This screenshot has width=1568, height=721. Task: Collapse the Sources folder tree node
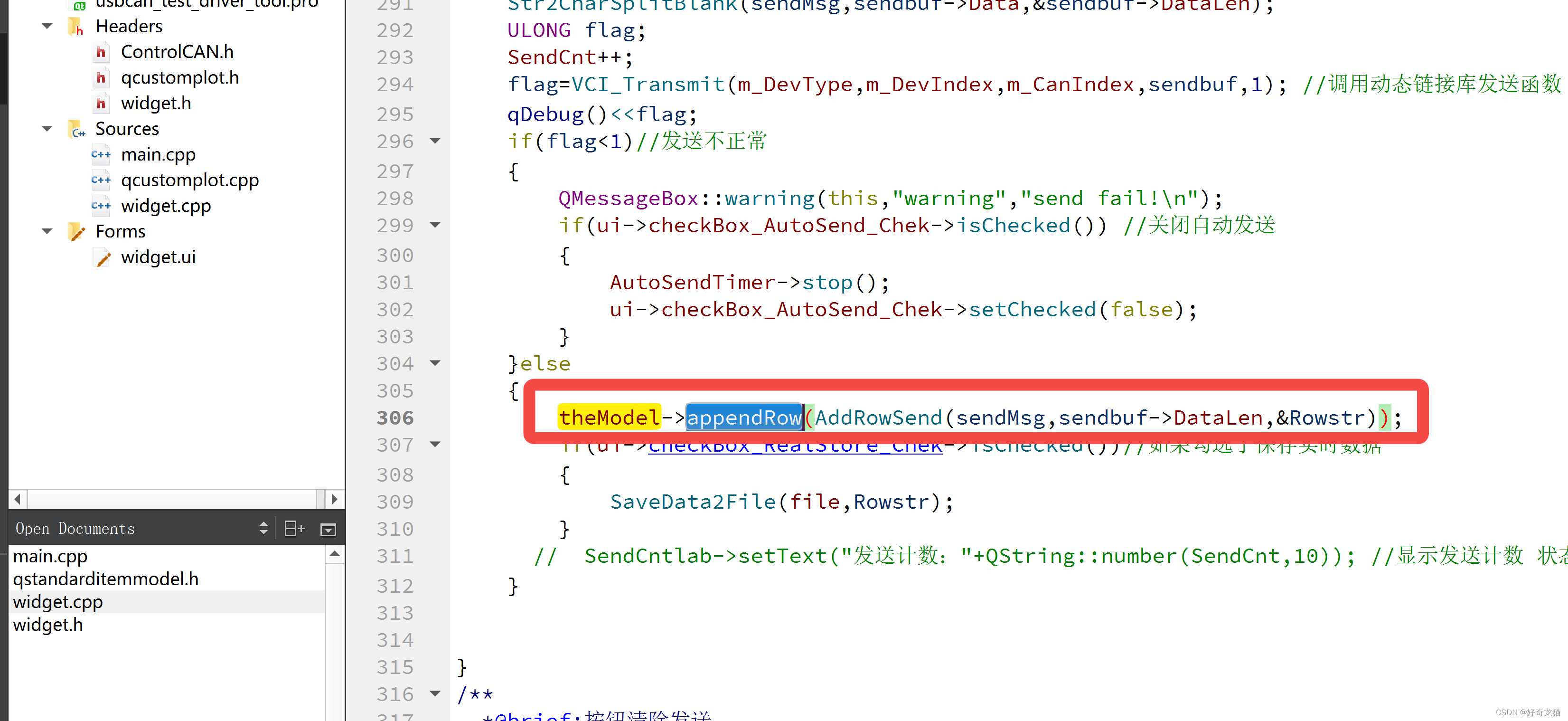point(47,129)
